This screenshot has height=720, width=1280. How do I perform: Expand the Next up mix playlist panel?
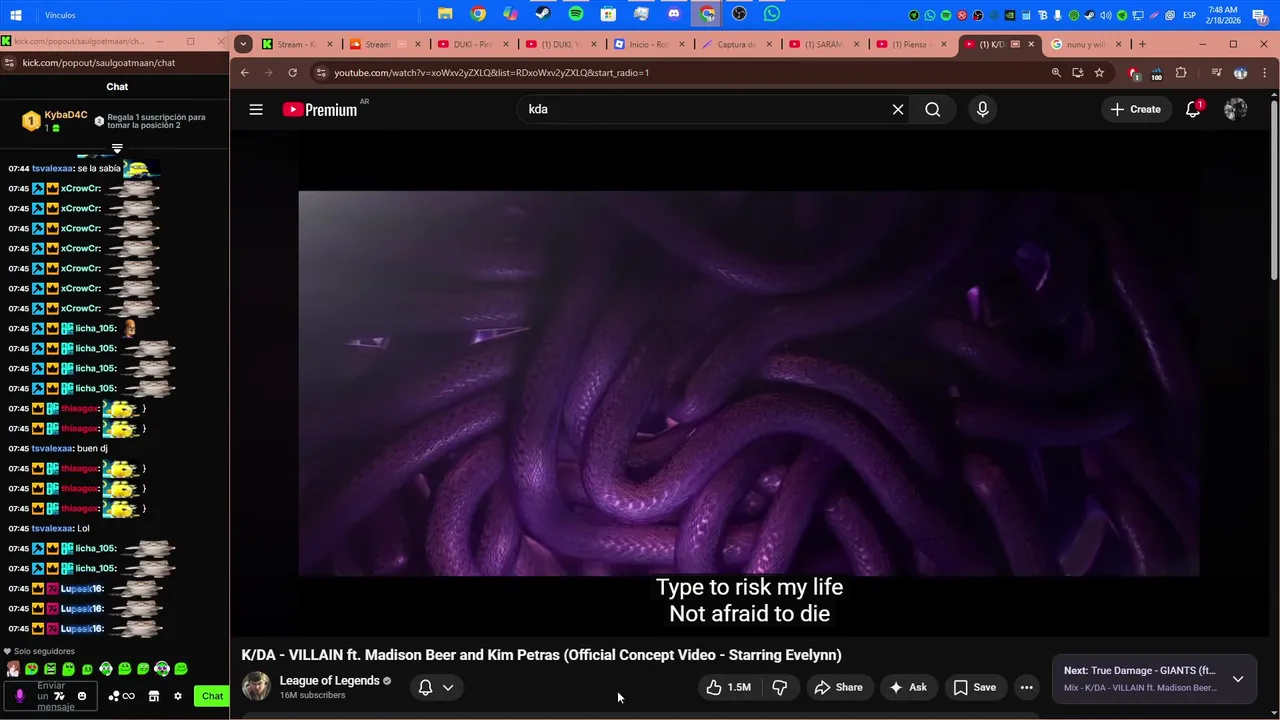1238,679
